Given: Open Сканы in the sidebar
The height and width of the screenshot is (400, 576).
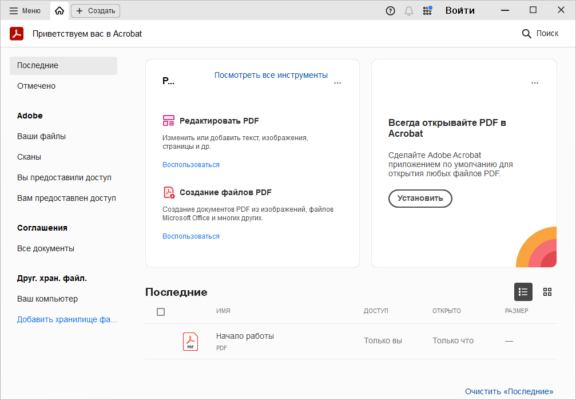Looking at the screenshot, I should [x=29, y=157].
